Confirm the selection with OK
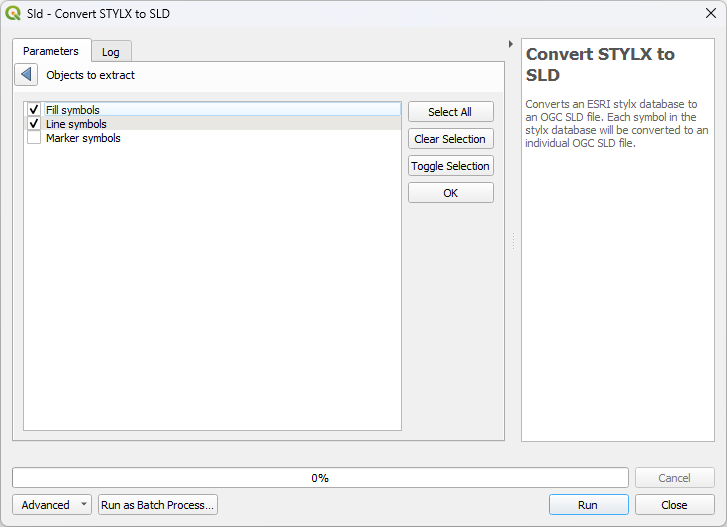This screenshot has height=527, width=727. point(450,192)
